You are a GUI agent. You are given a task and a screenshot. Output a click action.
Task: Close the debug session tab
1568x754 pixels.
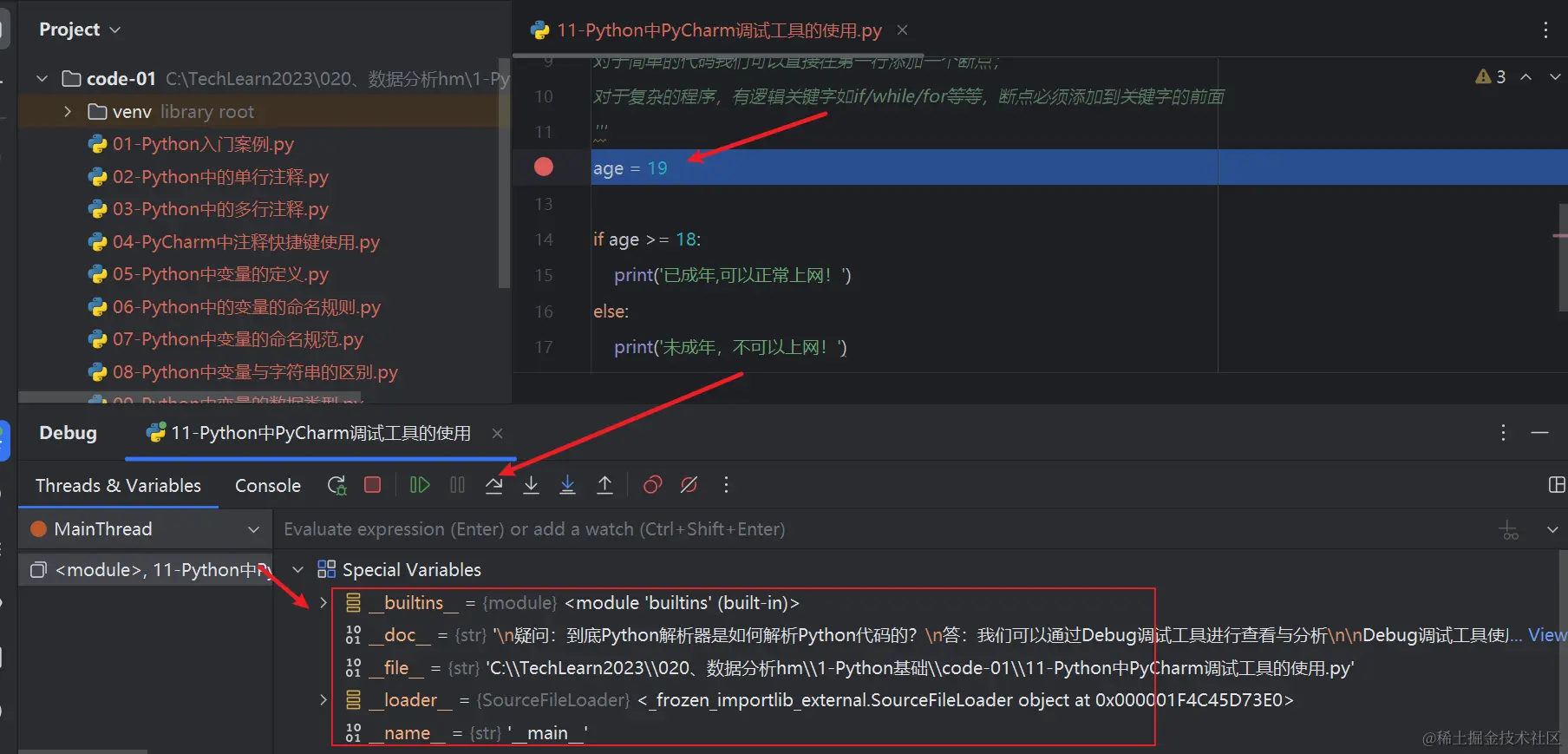point(497,433)
